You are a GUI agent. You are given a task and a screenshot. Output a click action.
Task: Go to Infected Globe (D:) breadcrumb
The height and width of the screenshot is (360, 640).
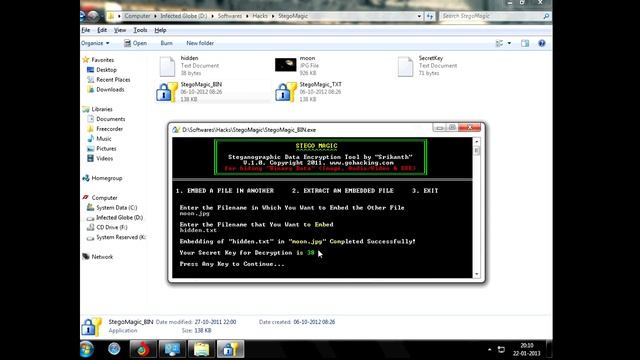(184, 16)
